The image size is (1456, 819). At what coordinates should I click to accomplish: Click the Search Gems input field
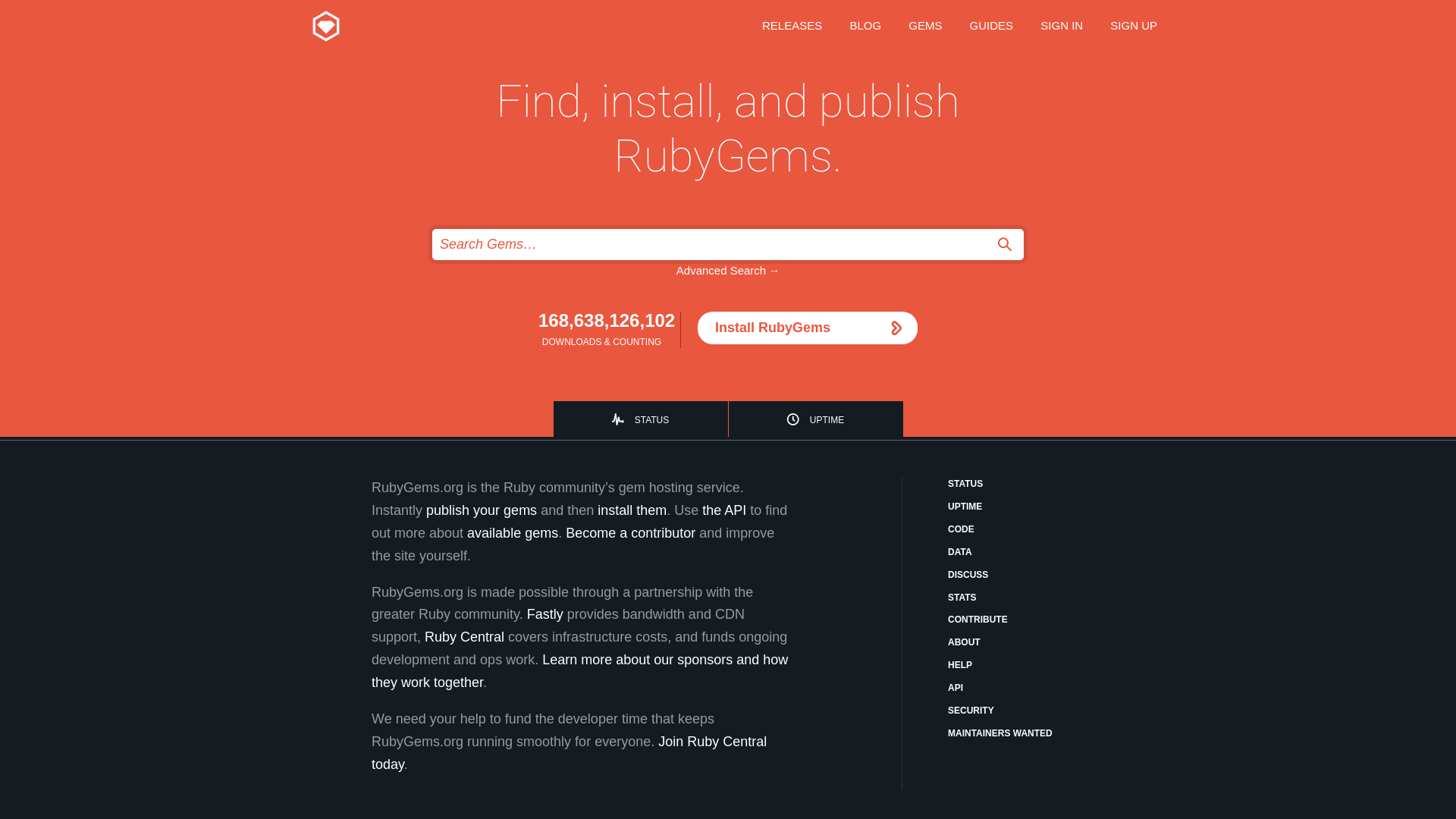tap(727, 244)
